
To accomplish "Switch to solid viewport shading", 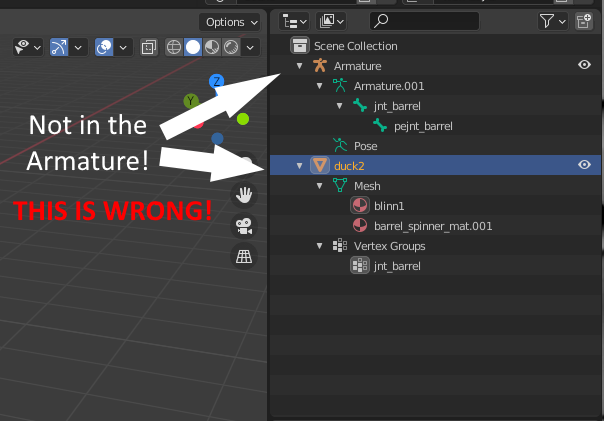I will coord(193,47).
